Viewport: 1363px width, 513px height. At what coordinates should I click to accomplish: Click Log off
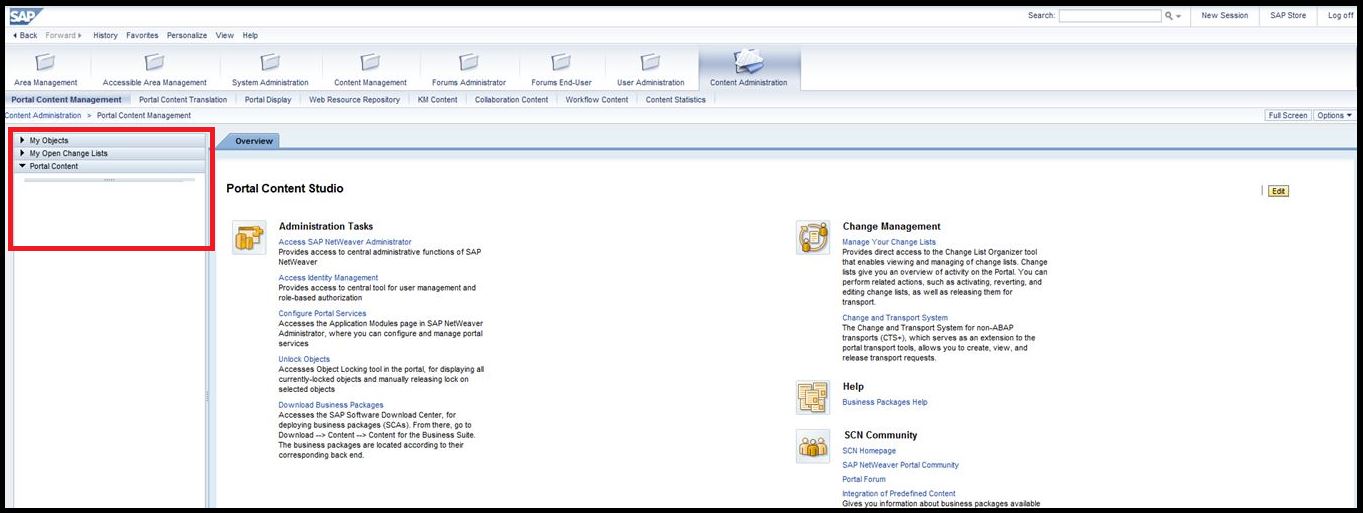tap(1340, 15)
